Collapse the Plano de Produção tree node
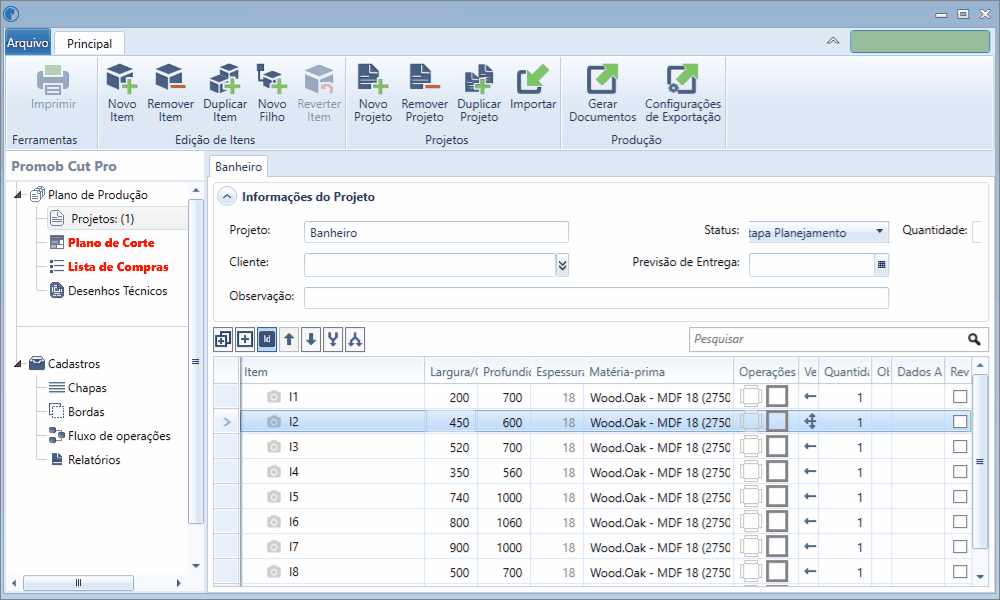Screen dimensions: 1000x600 (18, 195)
